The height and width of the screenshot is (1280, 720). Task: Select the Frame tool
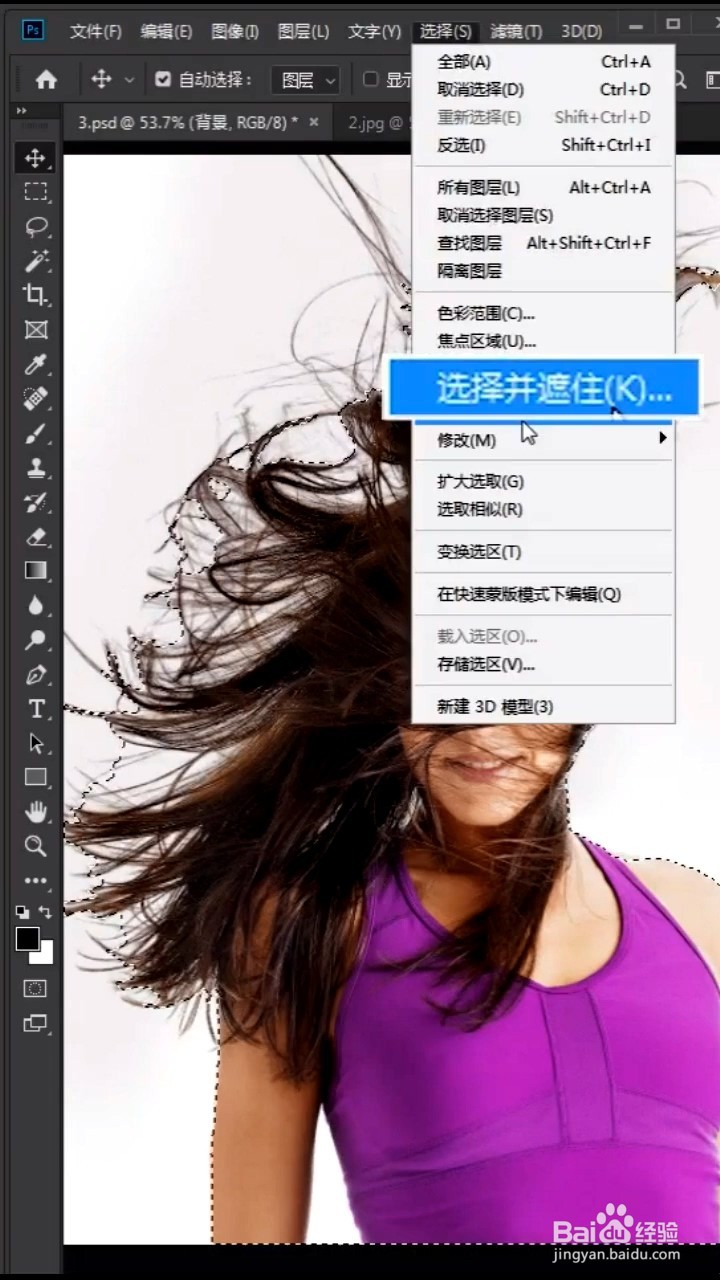coord(36,329)
